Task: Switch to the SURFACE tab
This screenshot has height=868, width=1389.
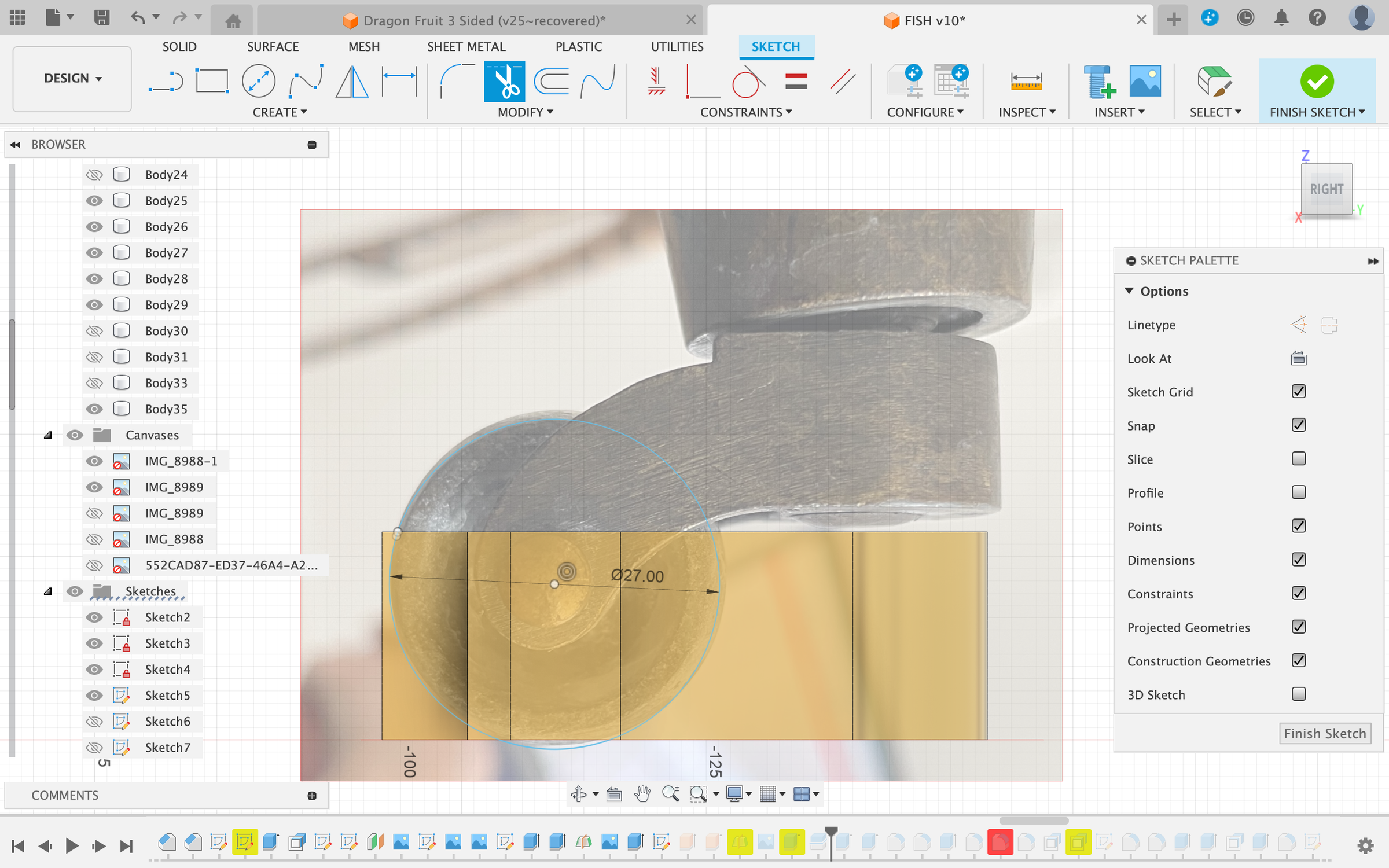Action: (x=273, y=47)
